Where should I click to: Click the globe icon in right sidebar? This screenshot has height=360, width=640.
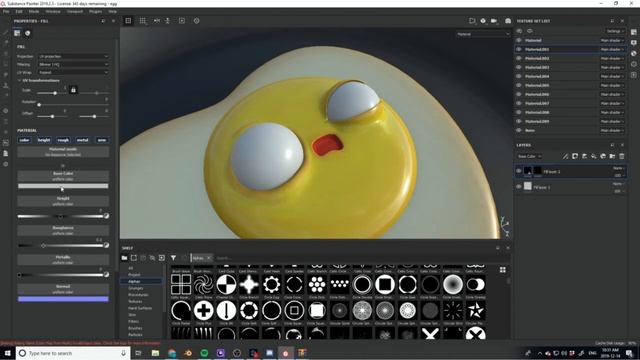(633, 53)
